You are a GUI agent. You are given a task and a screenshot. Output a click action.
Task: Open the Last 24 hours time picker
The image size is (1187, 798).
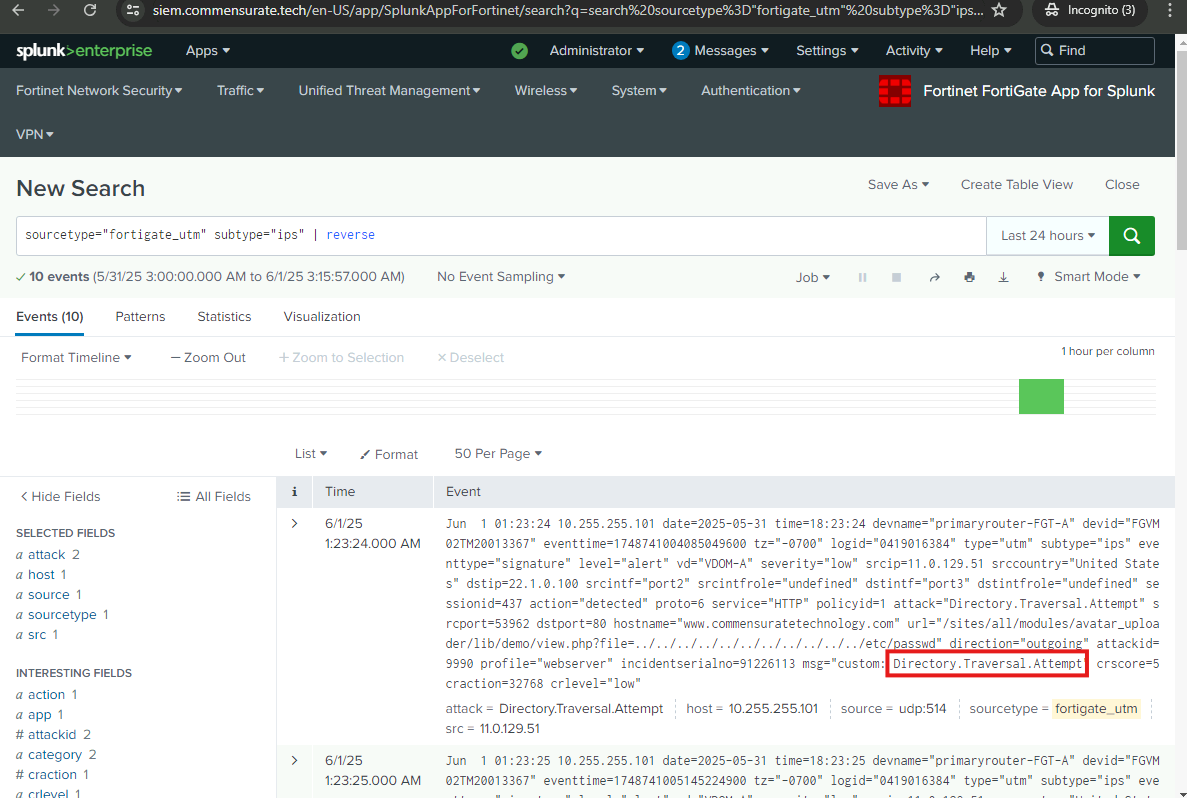click(x=1047, y=236)
